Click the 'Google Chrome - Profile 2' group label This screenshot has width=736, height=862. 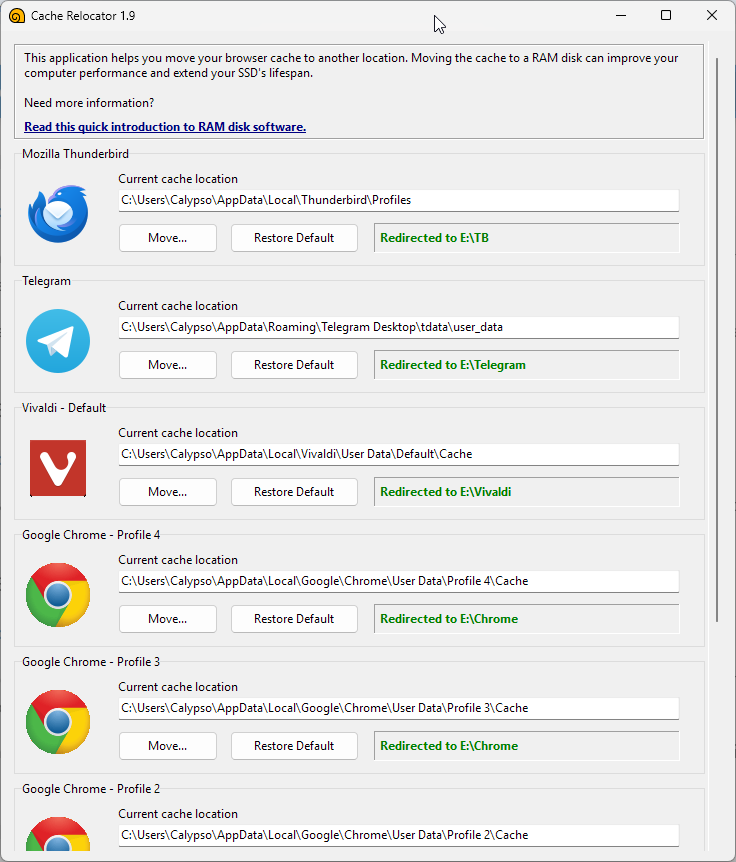(x=91, y=789)
